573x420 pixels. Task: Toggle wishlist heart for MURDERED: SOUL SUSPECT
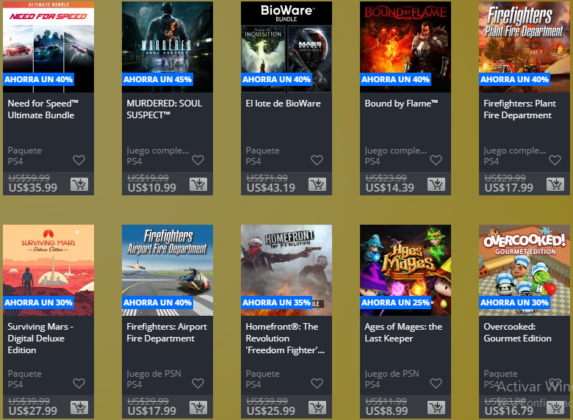[198, 160]
